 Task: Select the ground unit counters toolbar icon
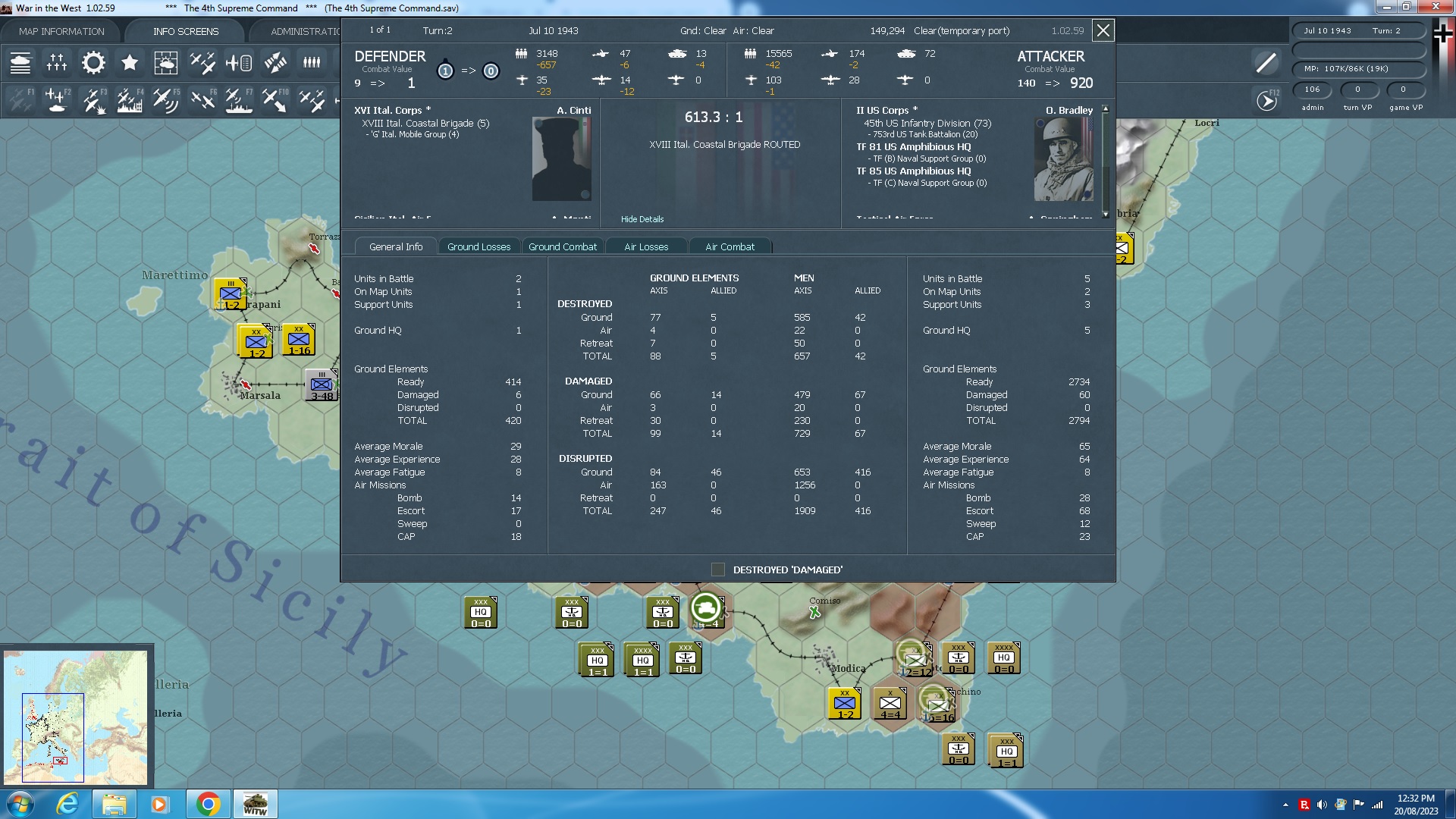coord(20,63)
